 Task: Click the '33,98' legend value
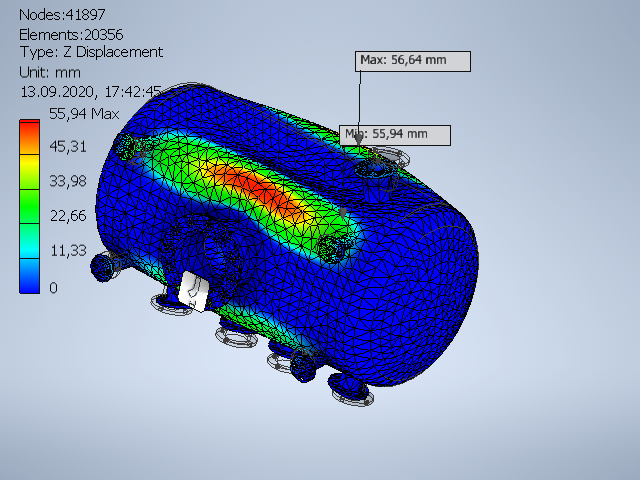(x=68, y=181)
